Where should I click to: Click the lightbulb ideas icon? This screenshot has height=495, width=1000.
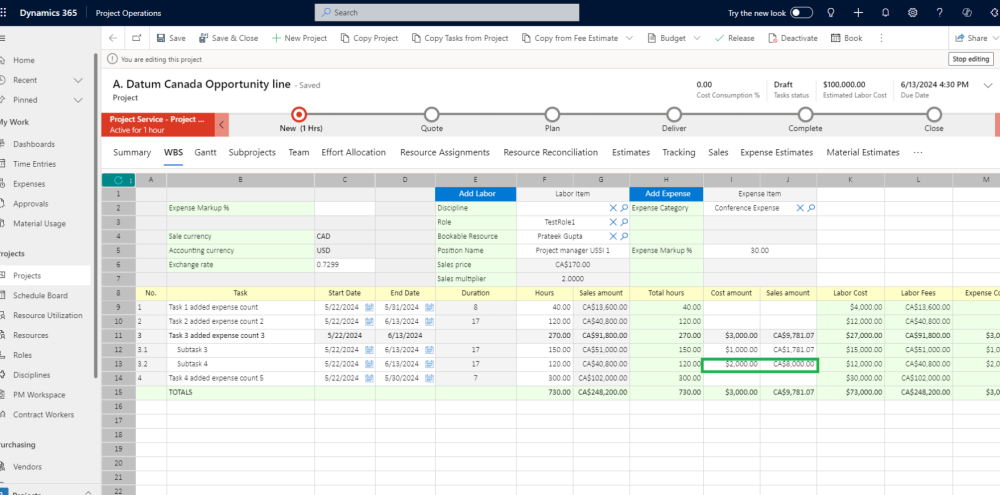point(831,13)
